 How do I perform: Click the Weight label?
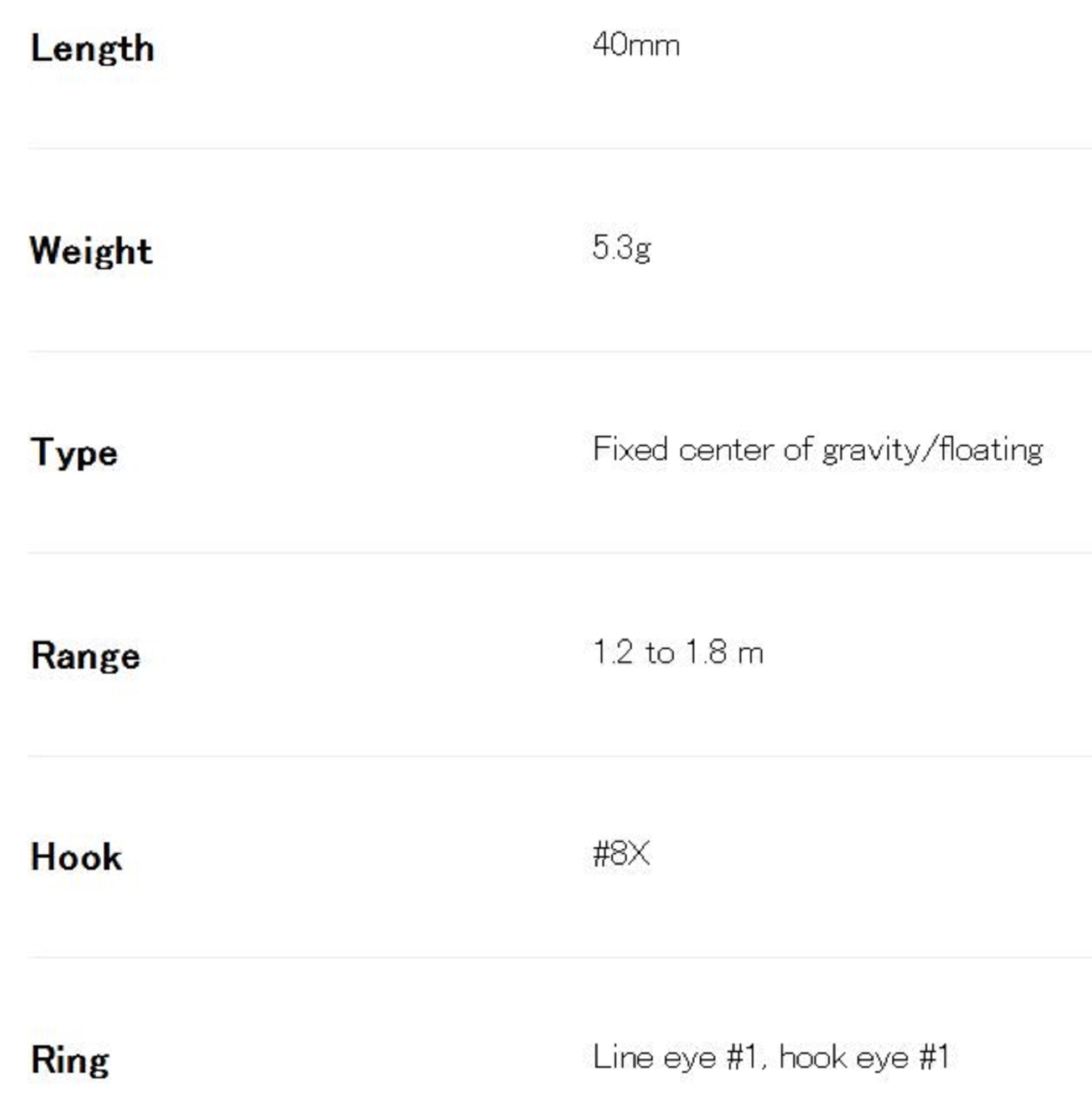click(91, 251)
